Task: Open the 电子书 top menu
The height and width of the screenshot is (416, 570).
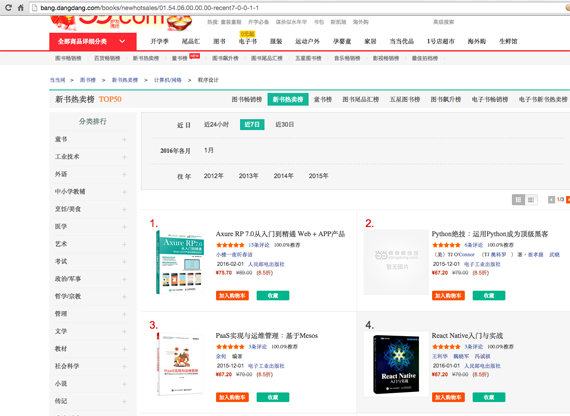Action: pyautogui.click(x=248, y=41)
